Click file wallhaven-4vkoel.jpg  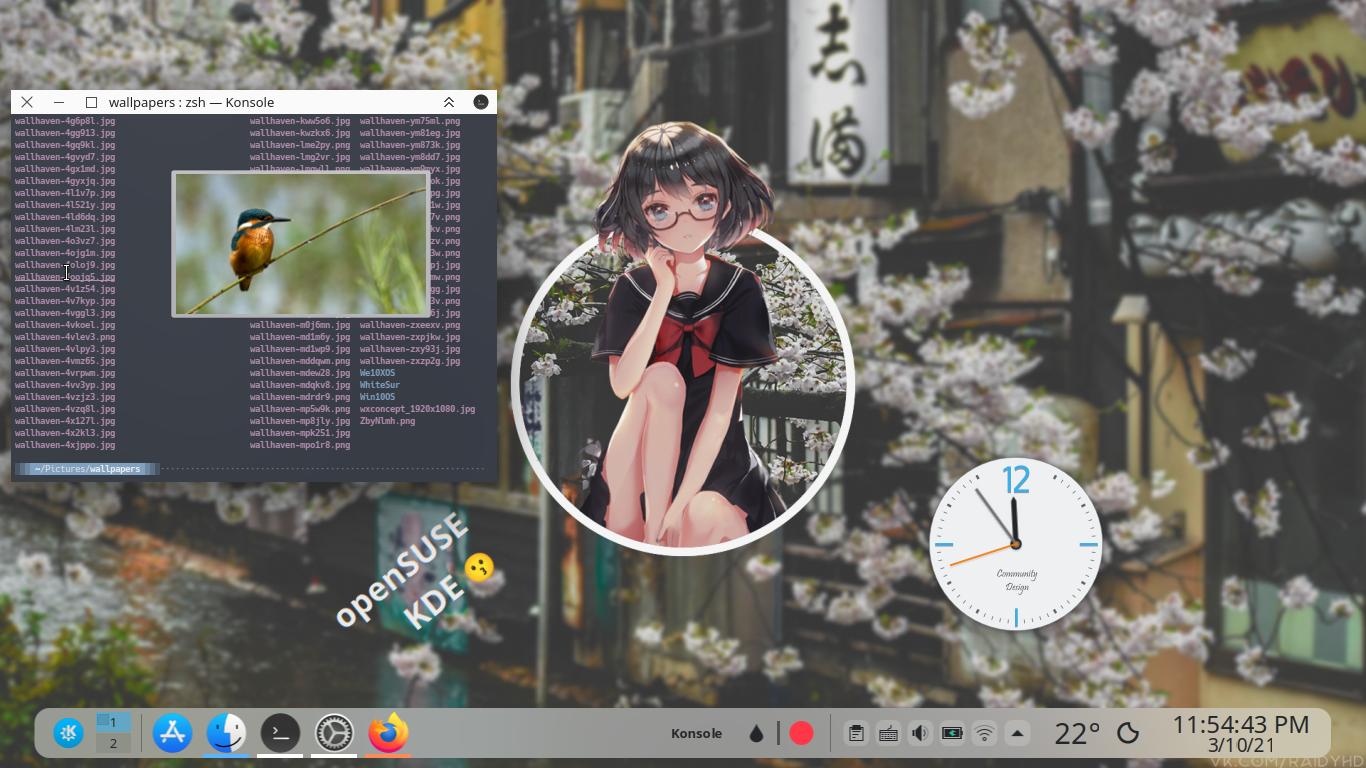[65, 325]
